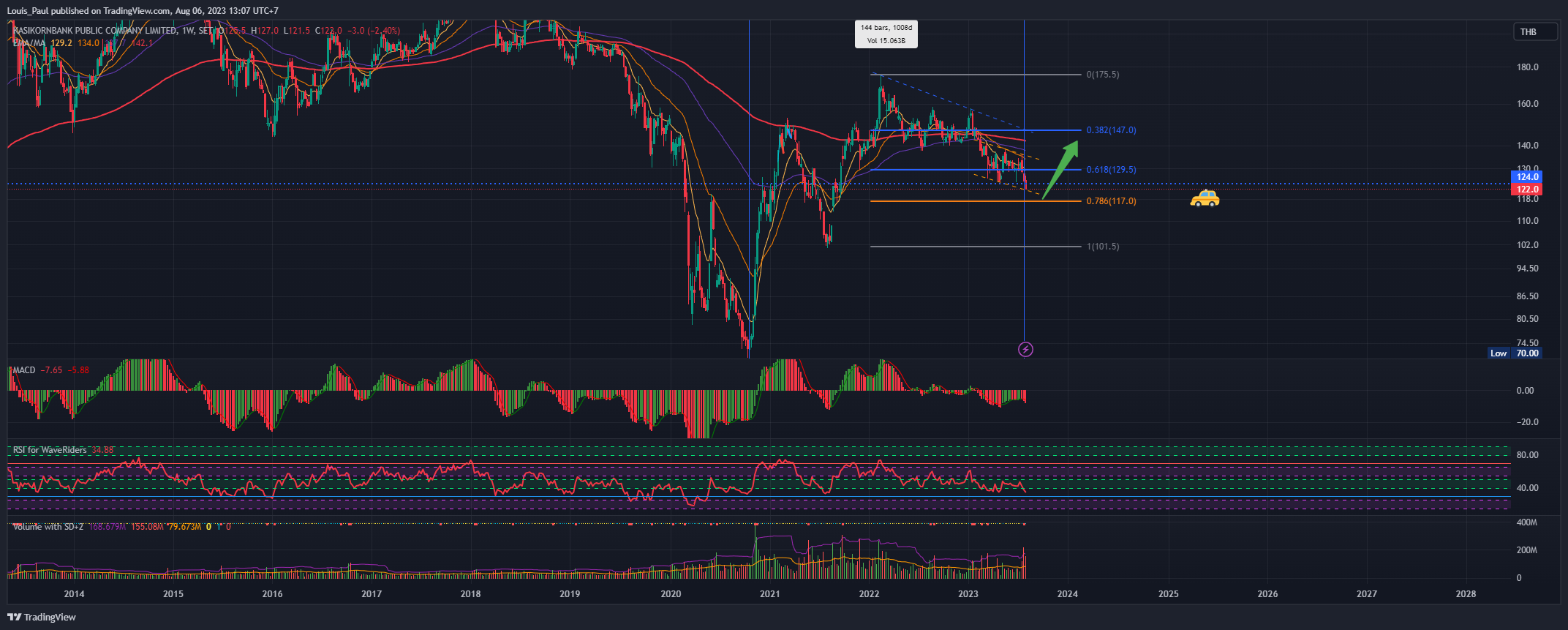Click the 2023 label on the time axis
This screenshot has height=630, width=1568.
(x=968, y=594)
